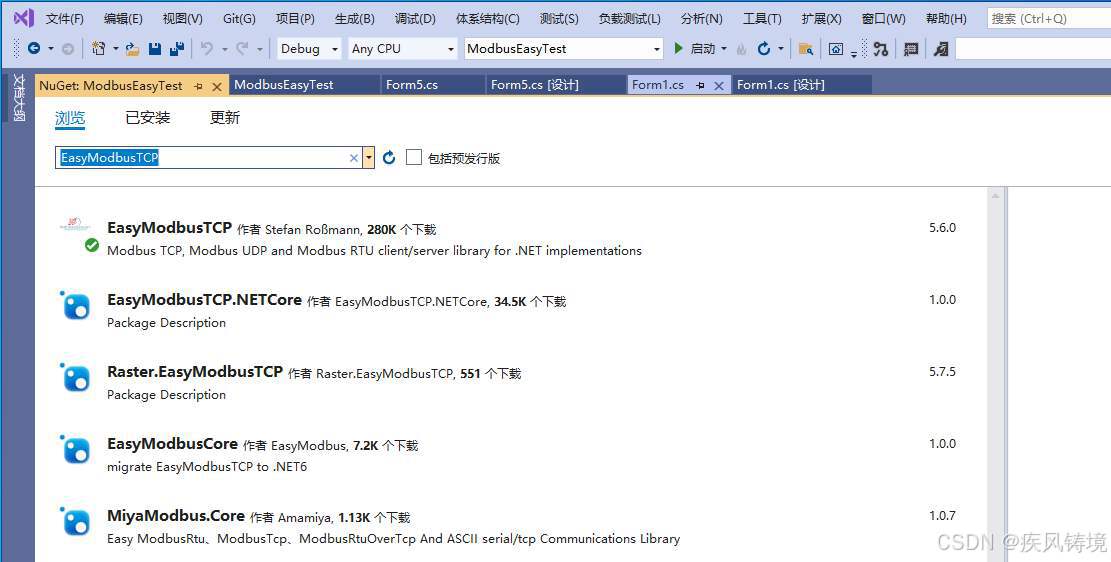Click the open file folder icon
Image resolution: width=1111 pixels, height=562 pixels.
tap(132, 49)
